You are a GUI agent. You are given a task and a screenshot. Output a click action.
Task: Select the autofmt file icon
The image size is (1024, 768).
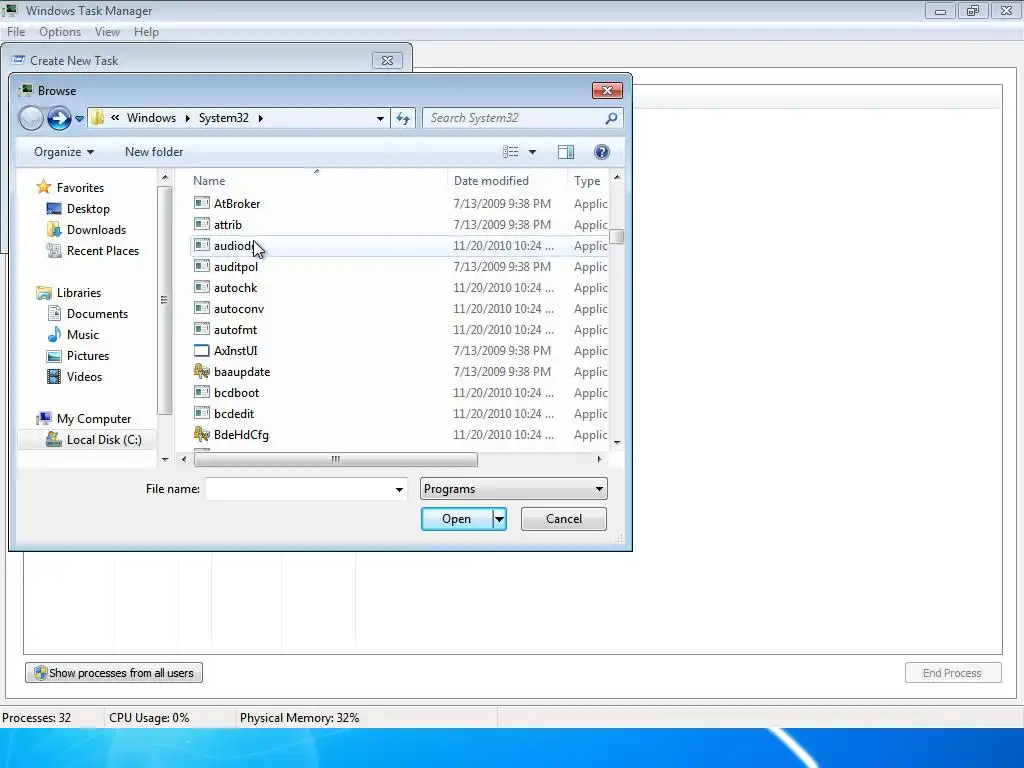[x=202, y=330]
